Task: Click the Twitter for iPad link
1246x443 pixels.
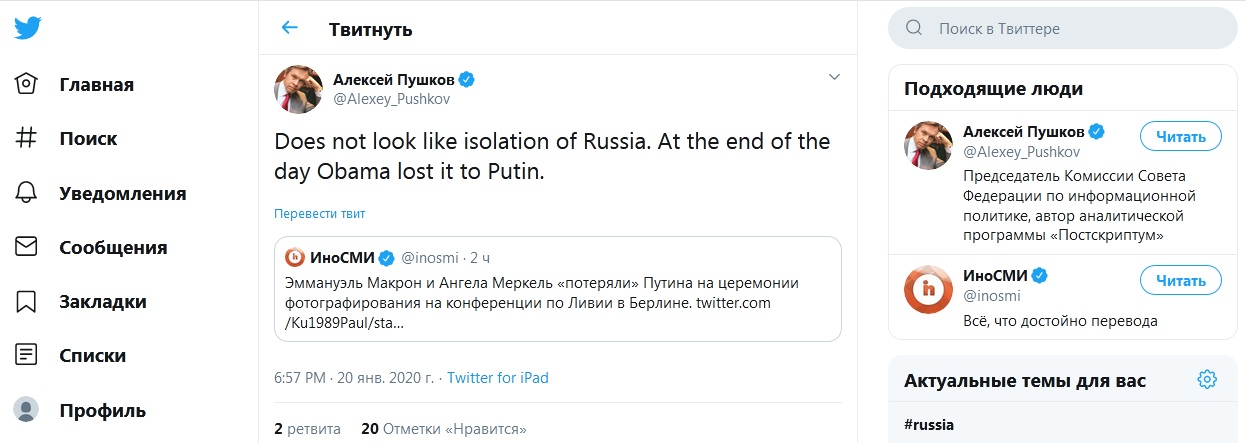Action: [497, 378]
